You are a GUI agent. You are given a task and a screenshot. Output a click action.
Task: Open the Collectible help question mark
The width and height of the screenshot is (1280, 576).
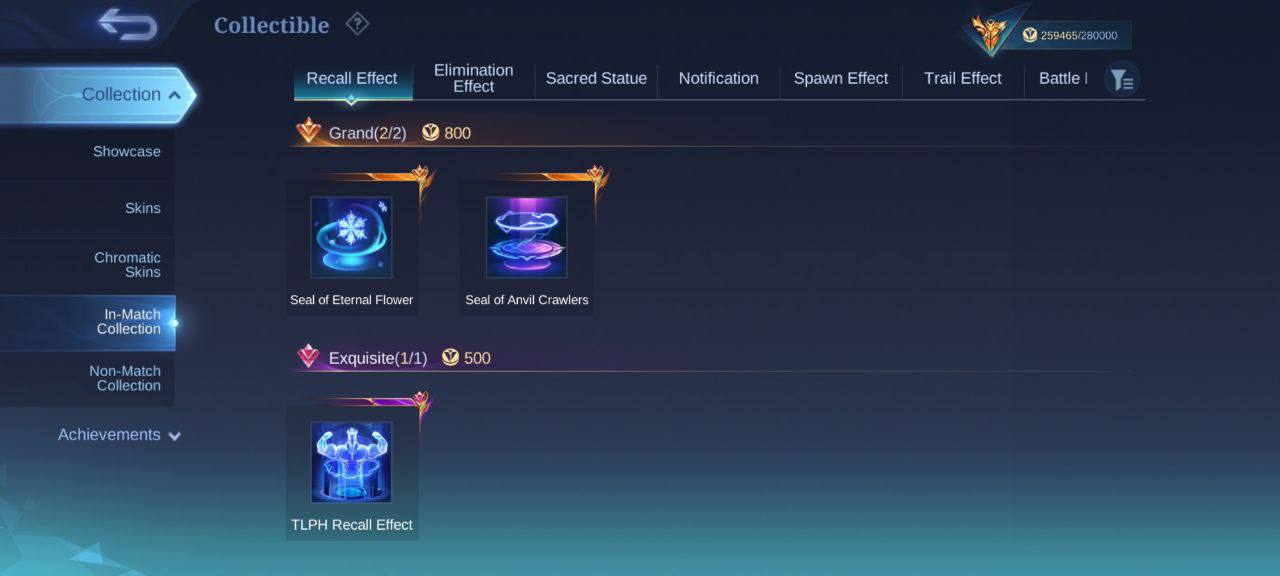357,24
